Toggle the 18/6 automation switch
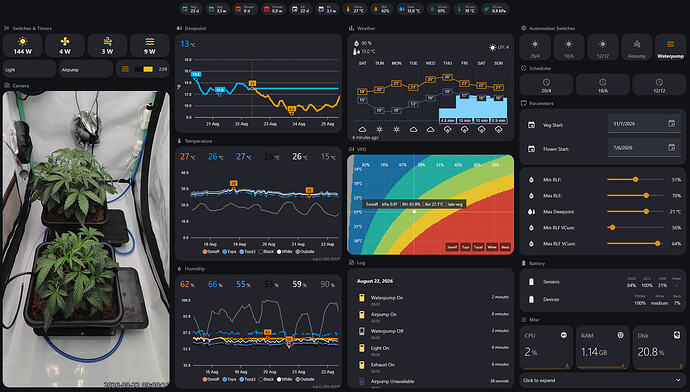The width and height of the screenshot is (690, 392). (569, 48)
